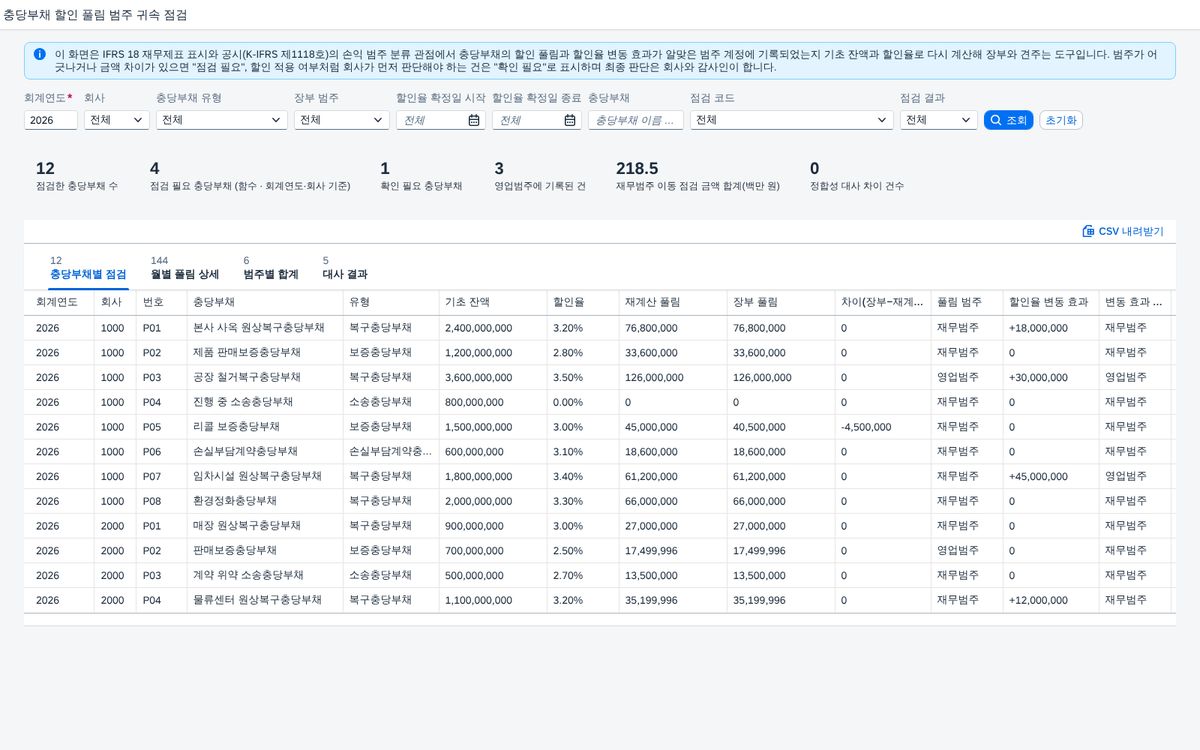Click the 조회 search button
The width and height of the screenshot is (1200, 750).
click(1009, 120)
